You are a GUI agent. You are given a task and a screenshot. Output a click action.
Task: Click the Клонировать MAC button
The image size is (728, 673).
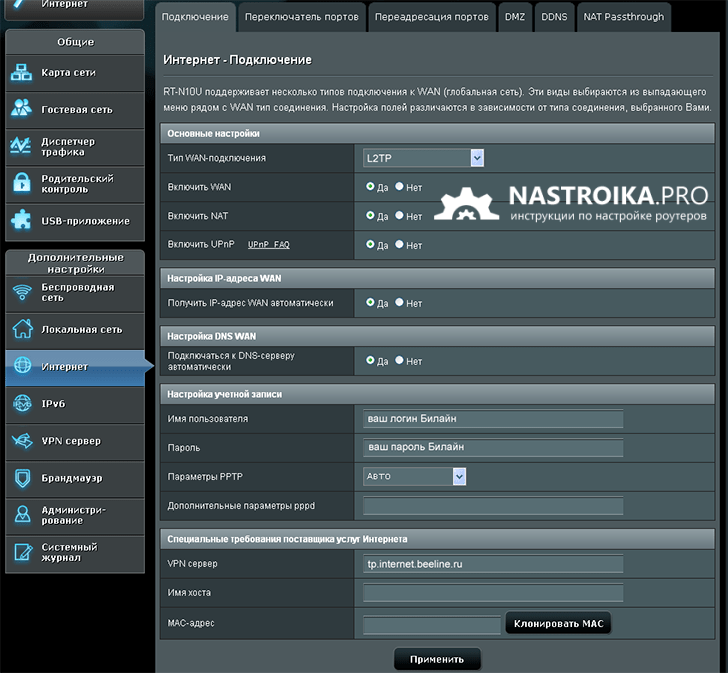coord(558,623)
